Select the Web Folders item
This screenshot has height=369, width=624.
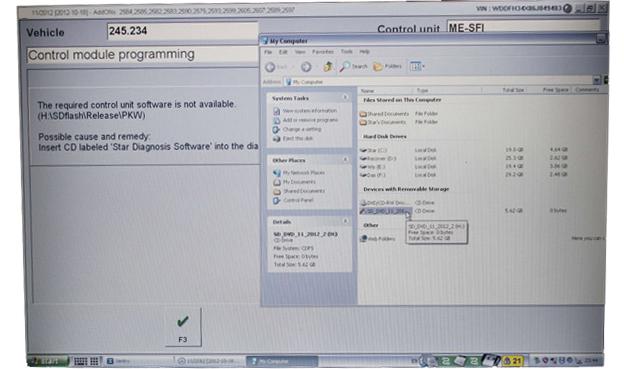[x=378, y=239]
